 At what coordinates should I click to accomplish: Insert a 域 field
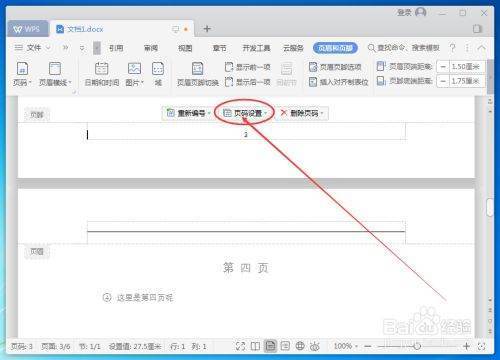point(158,74)
